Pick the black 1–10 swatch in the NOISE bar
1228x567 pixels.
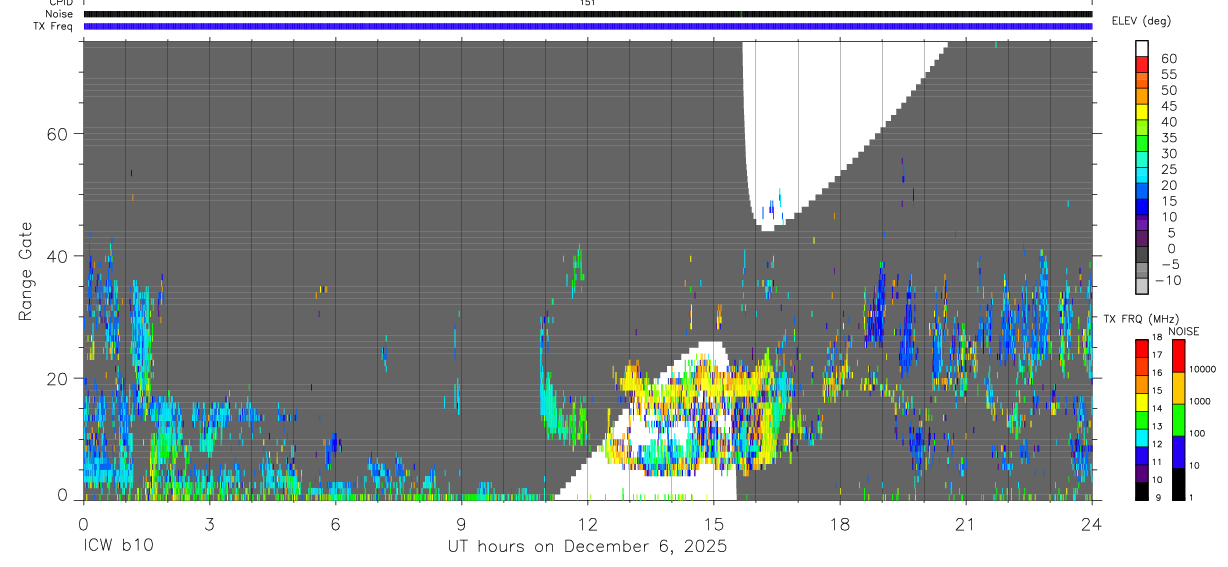[x=1178, y=484]
